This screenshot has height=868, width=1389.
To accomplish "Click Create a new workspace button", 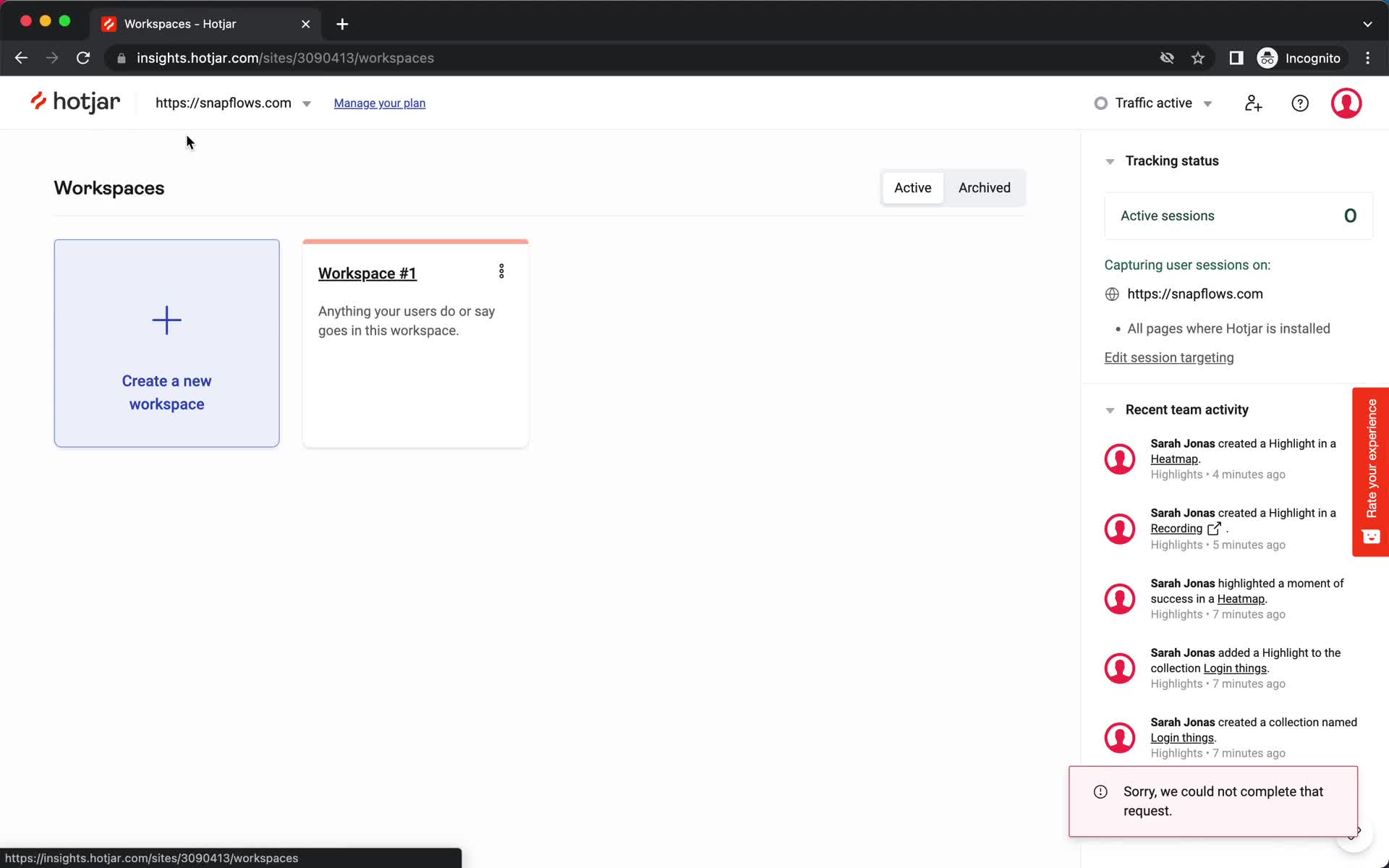I will (x=166, y=342).
